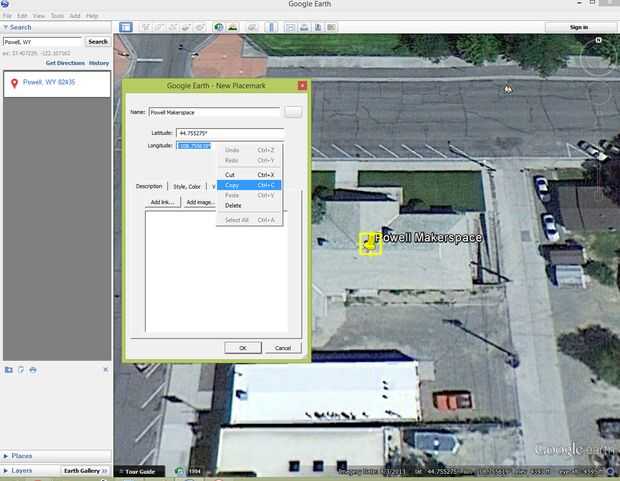This screenshot has height=481, width=620.
Task: Click the historical imagery 1994 date icon in status bar
Action: point(179,471)
